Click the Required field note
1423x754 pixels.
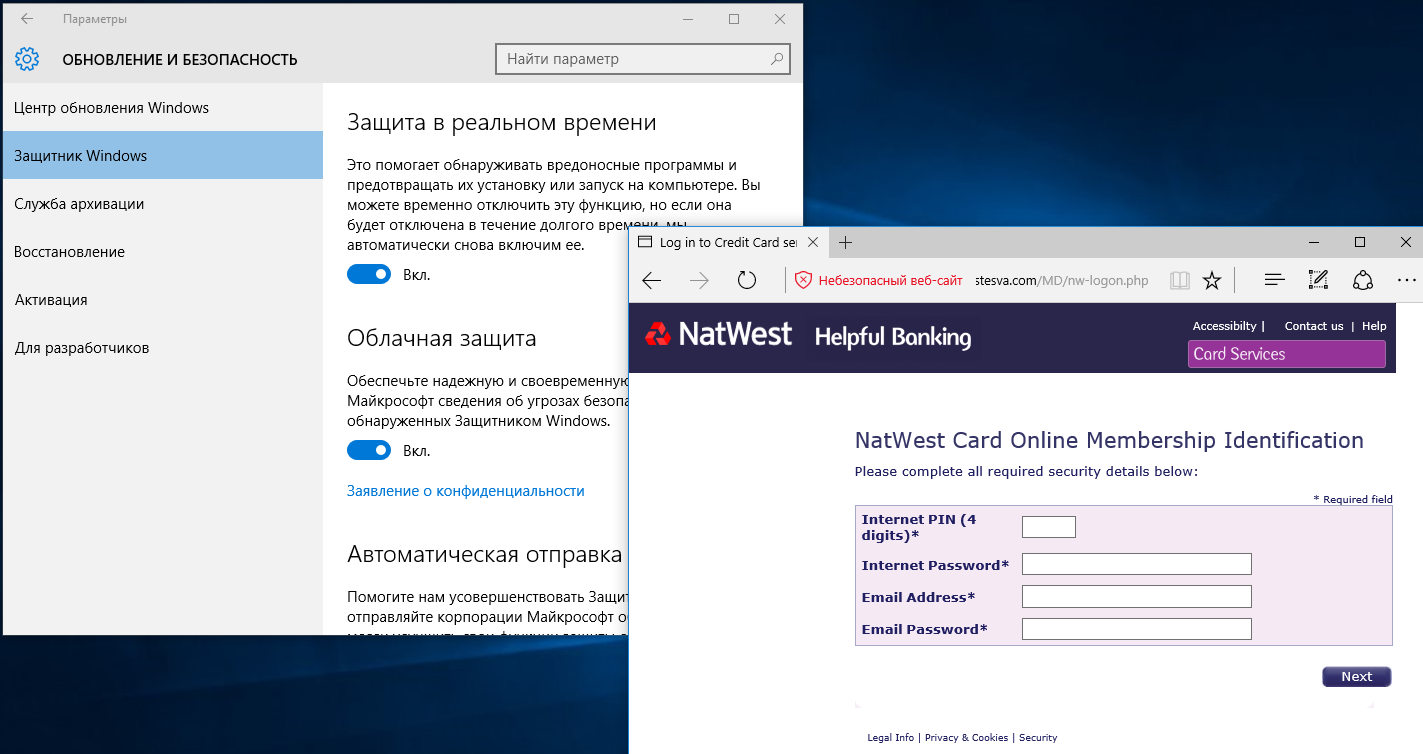(x=1353, y=500)
